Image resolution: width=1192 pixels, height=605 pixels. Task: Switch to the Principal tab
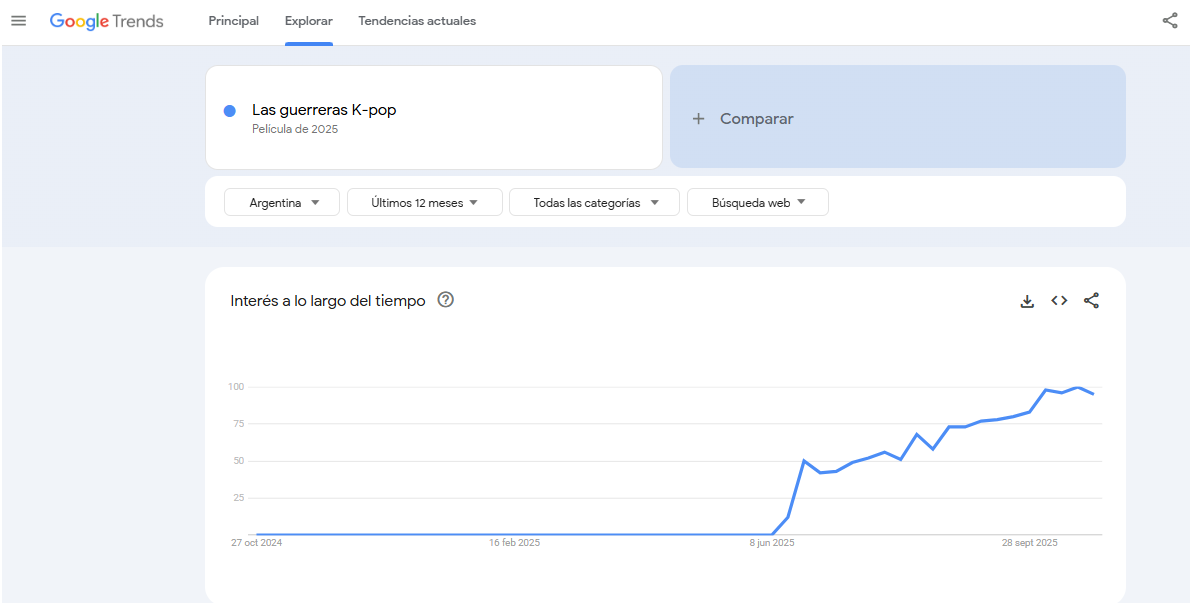pyautogui.click(x=233, y=21)
